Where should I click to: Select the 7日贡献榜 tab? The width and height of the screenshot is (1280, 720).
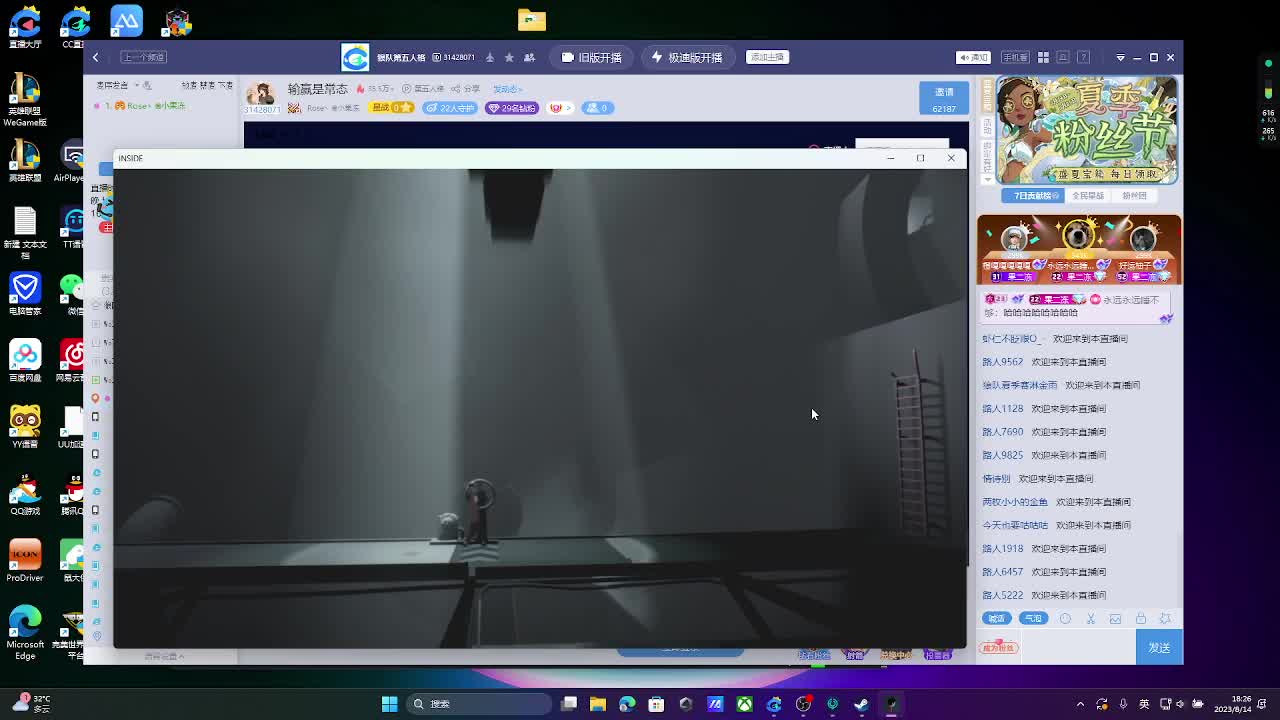point(1035,196)
